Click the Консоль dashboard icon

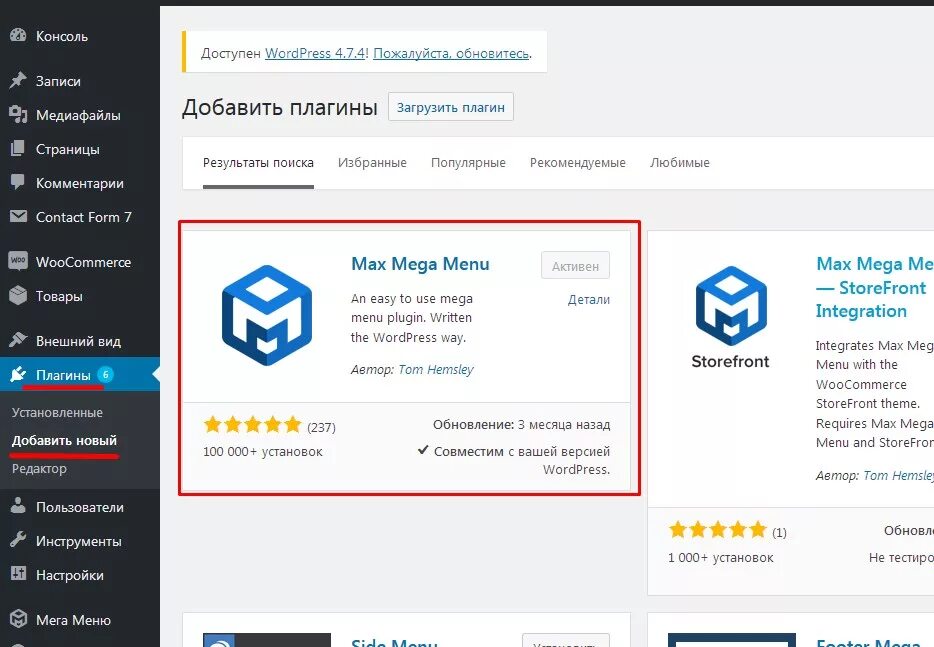(18, 35)
